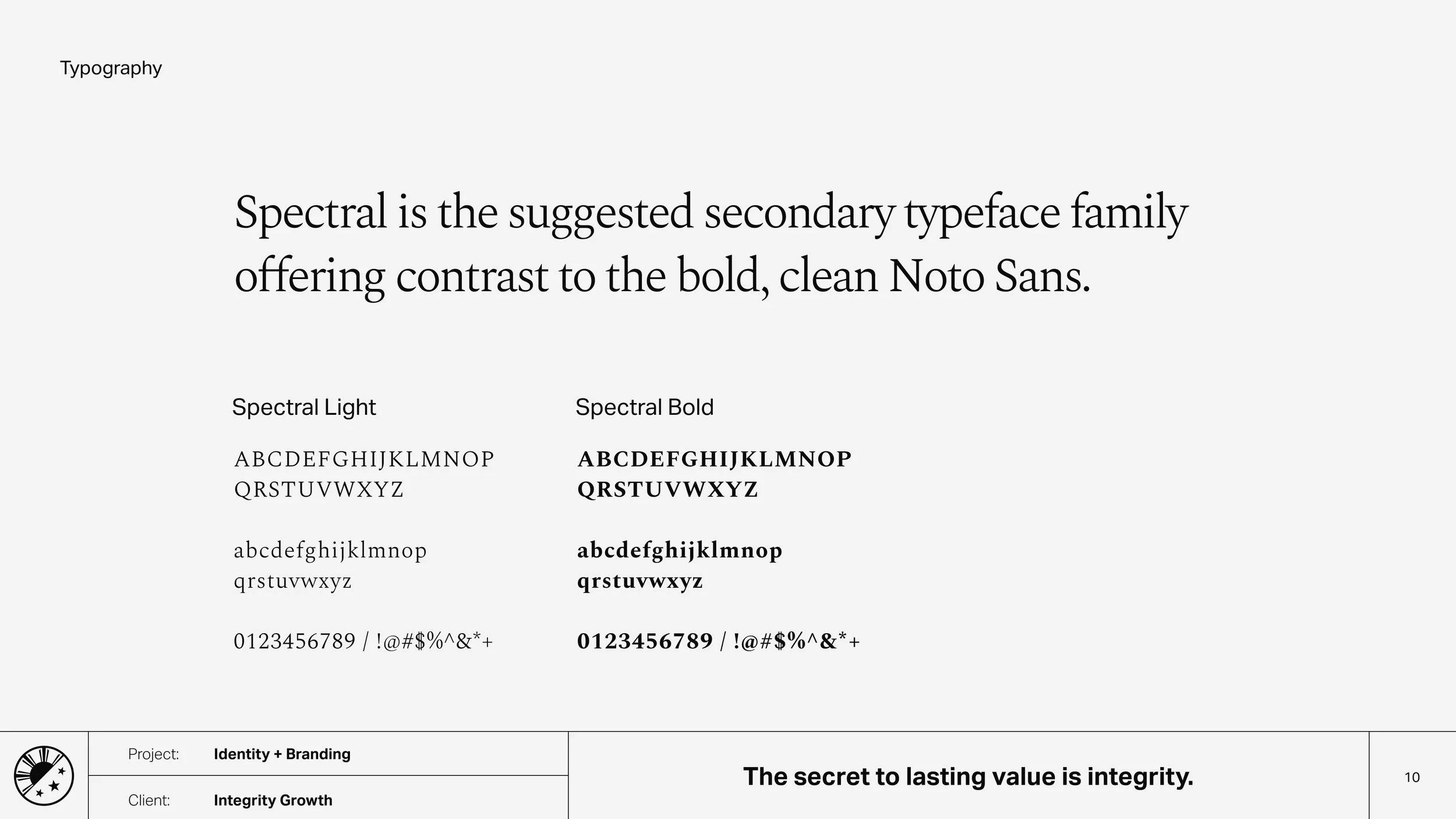Click the bold uppercase QRSTUVWXYZ line
The height and width of the screenshot is (819, 1456).
click(x=667, y=489)
